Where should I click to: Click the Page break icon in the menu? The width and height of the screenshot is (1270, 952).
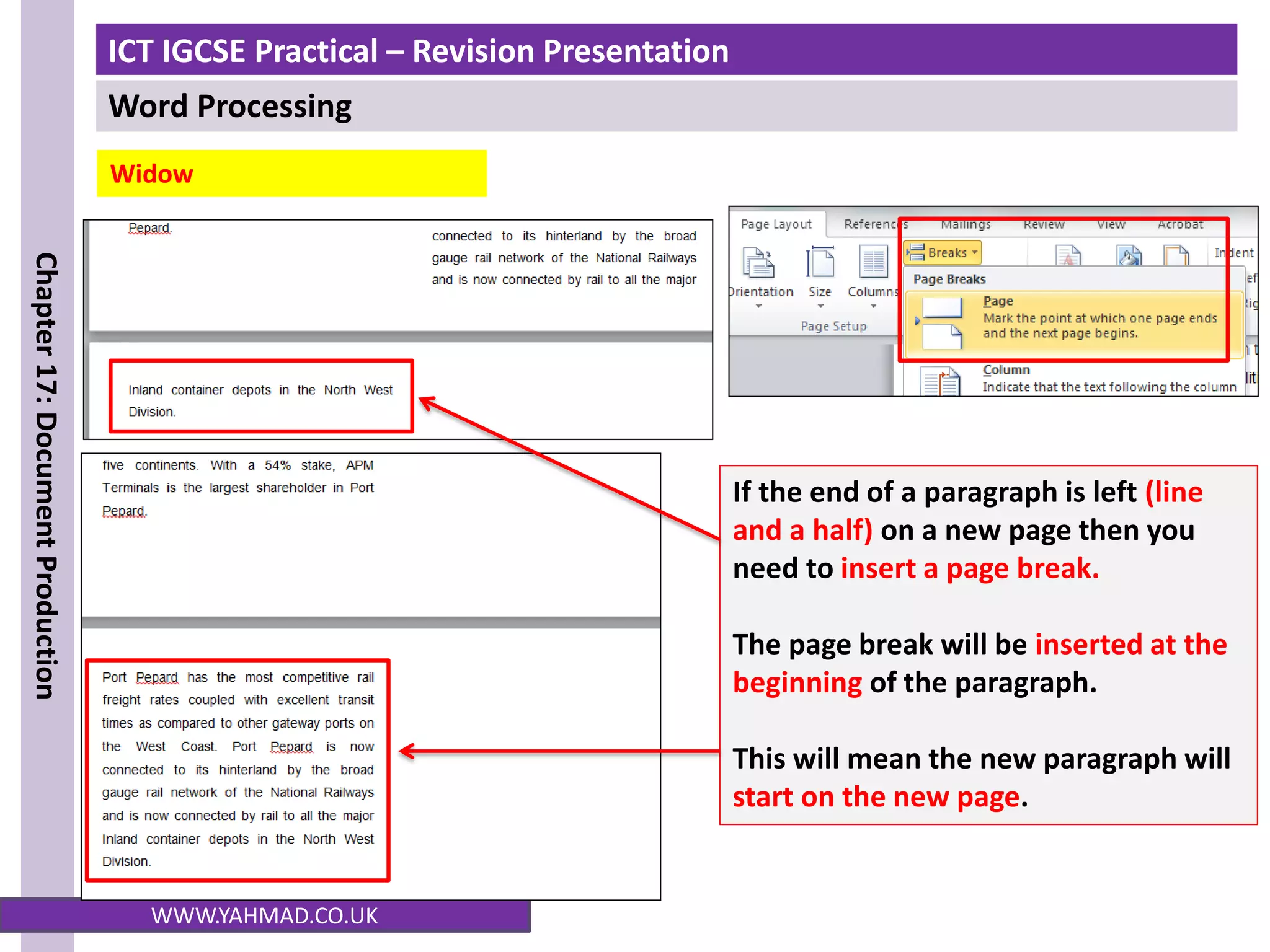tap(942, 322)
